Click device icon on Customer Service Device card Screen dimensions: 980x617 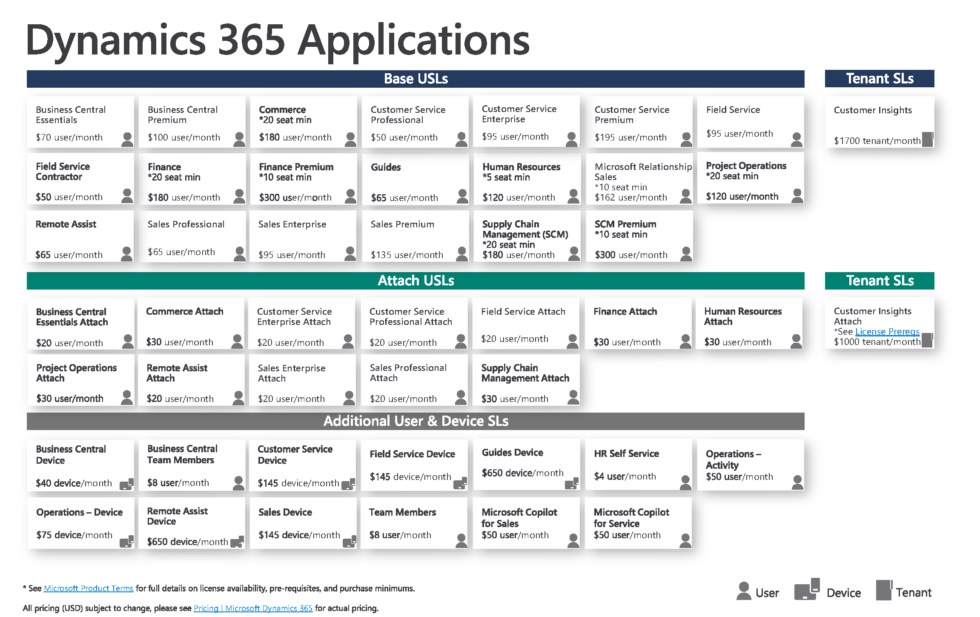pyautogui.click(x=349, y=483)
